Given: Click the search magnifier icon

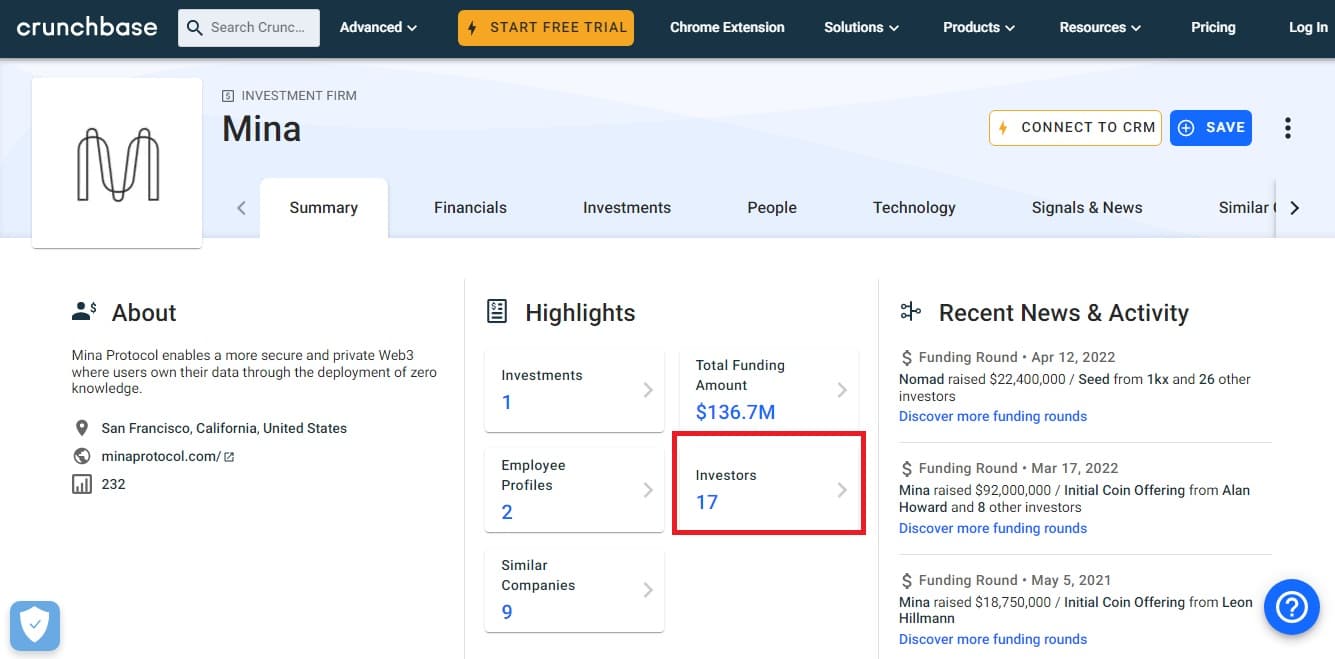Looking at the screenshot, I should tap(195, 28).
